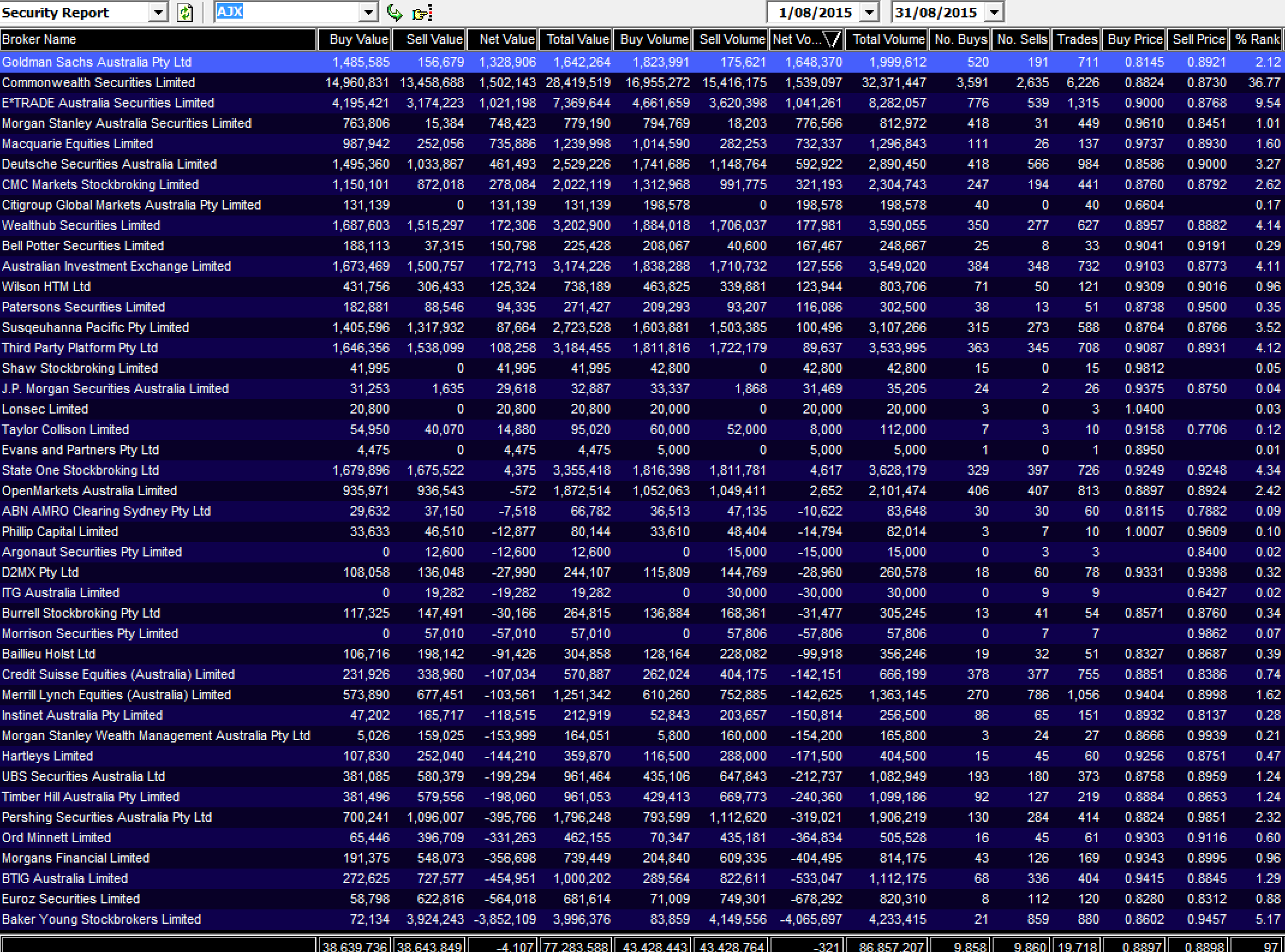Sort by Trades column header
Image resolution: width=1285 pixels, height=952 pixels.
point(1076,40)
